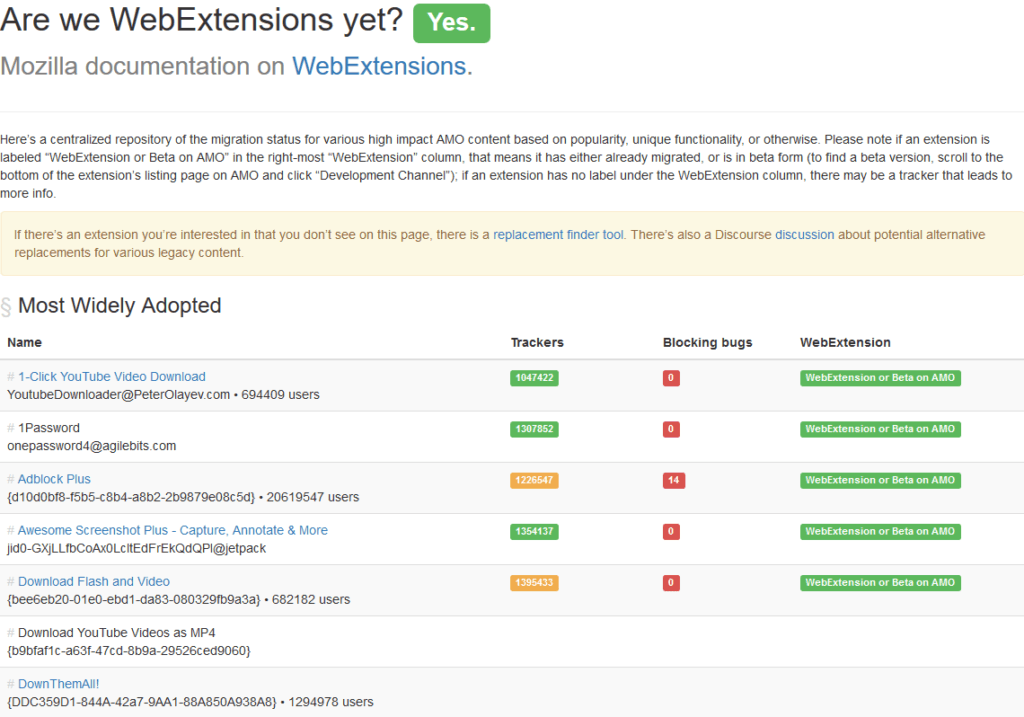Open the WebExtensions documentation link
Screen dimensions: 1024x717
tap(379, 66)
